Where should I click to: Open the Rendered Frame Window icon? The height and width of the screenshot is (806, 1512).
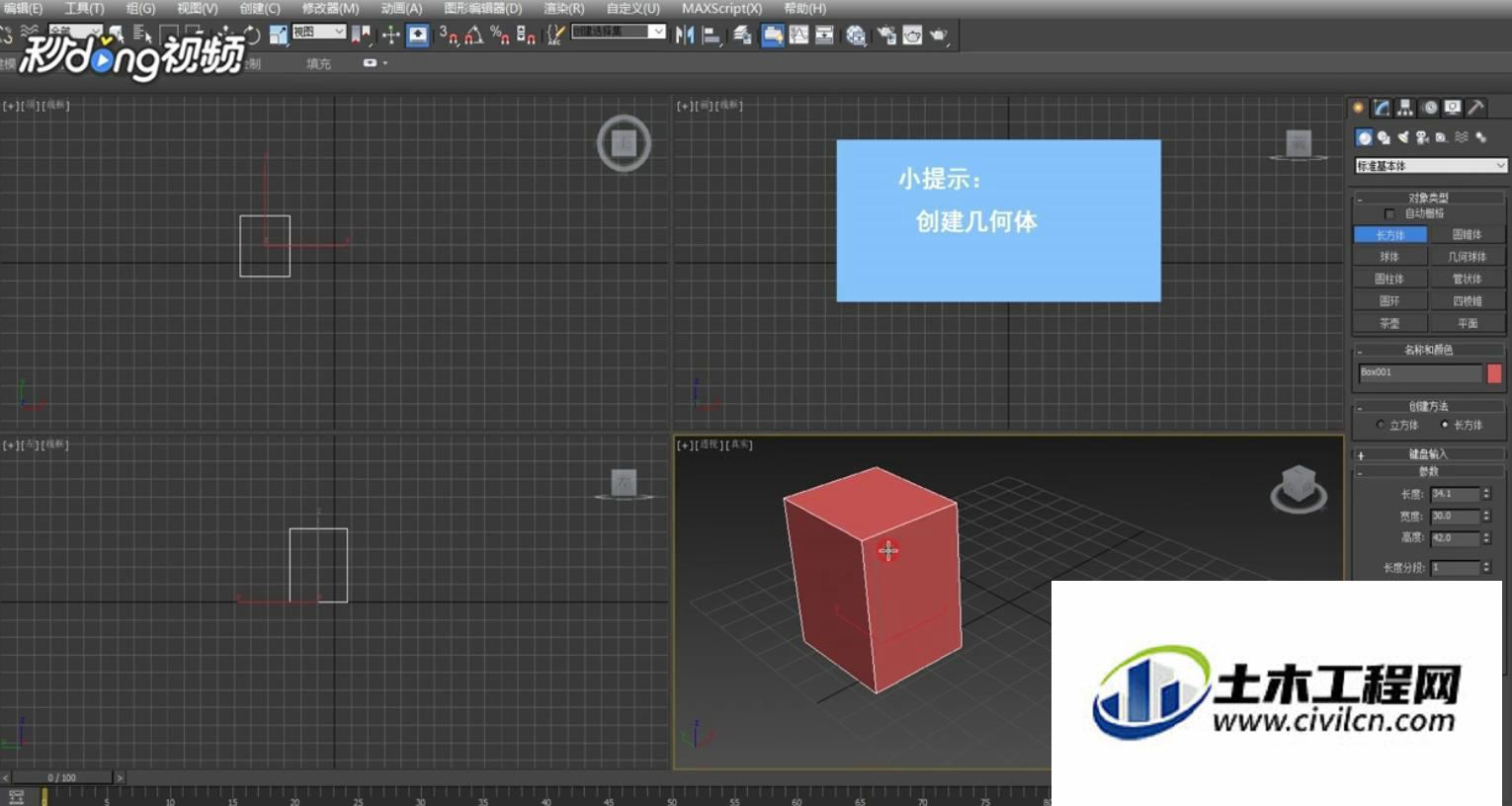912,36
